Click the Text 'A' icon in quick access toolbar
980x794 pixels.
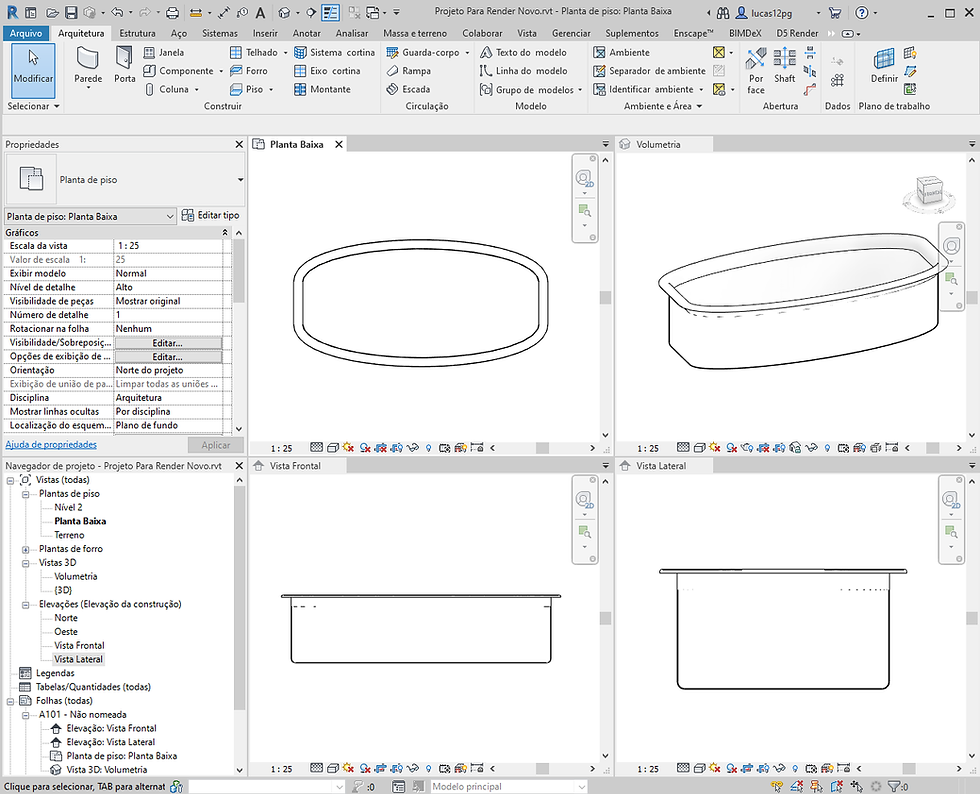261,13
